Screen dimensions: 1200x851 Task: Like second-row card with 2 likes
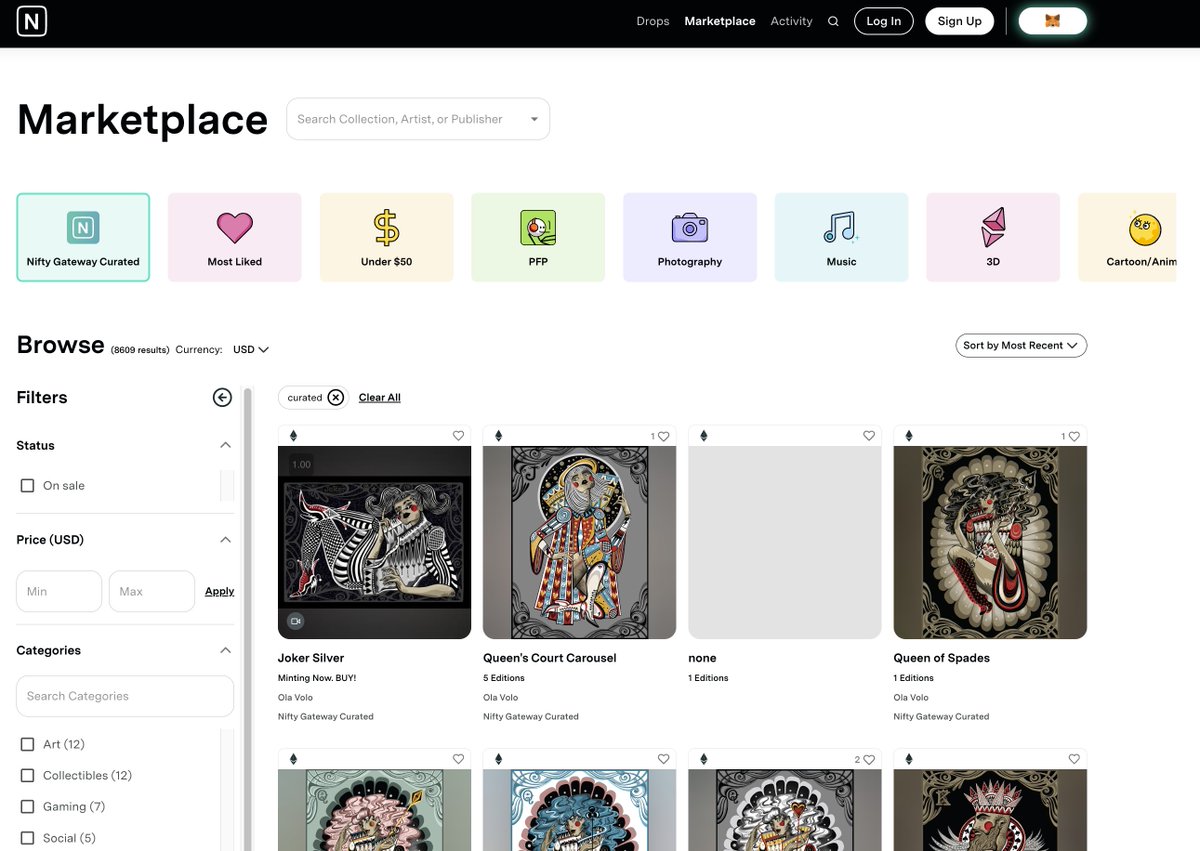click(x=869, y=759)
